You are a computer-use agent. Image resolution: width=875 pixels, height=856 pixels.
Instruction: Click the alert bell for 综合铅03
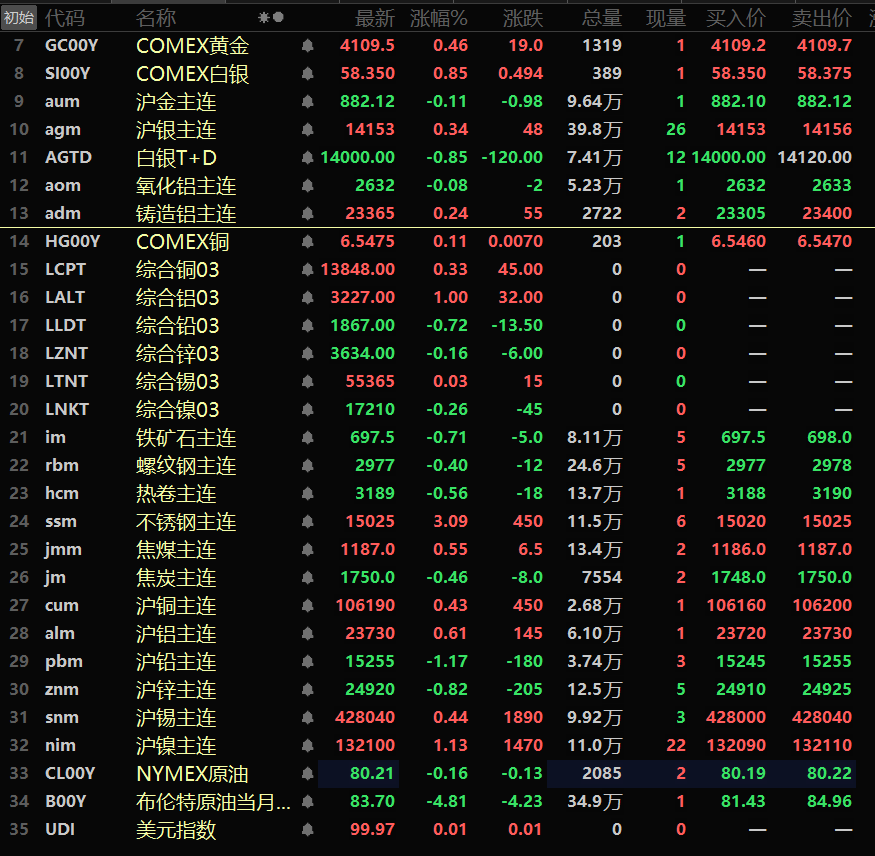(307, 325)
